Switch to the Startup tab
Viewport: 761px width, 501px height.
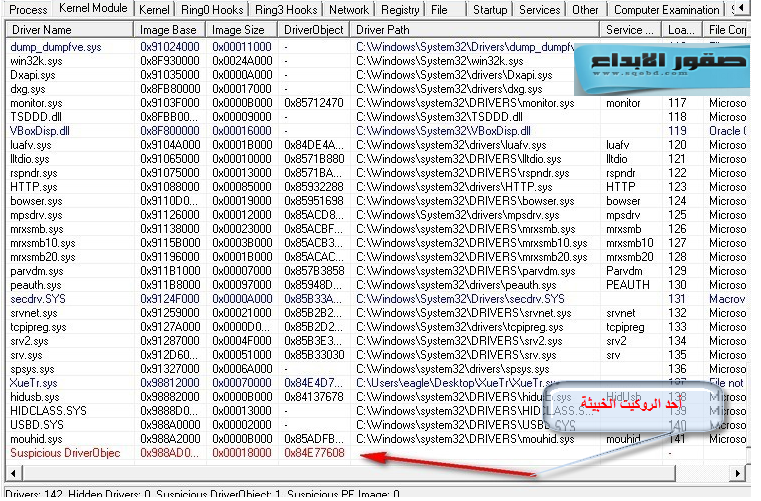[x=490, y=9]
